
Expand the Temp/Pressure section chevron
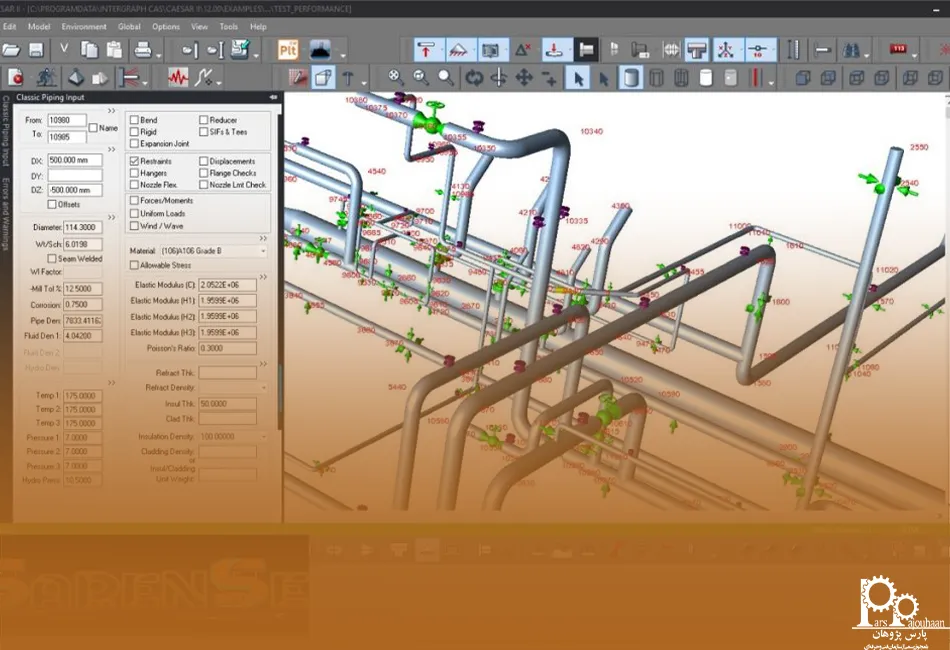click(x=111, y=383)
